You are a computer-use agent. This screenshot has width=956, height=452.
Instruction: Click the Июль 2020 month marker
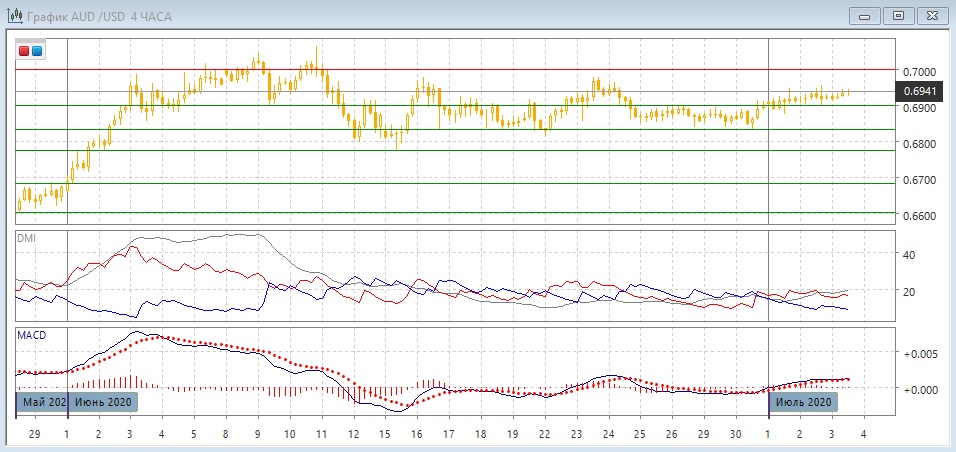803,403
